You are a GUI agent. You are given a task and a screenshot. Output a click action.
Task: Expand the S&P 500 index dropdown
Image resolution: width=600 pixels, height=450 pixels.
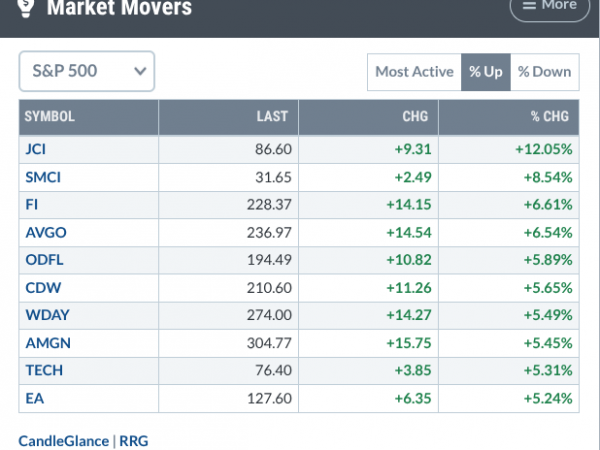pyautogui.click(x=87, y=71)
